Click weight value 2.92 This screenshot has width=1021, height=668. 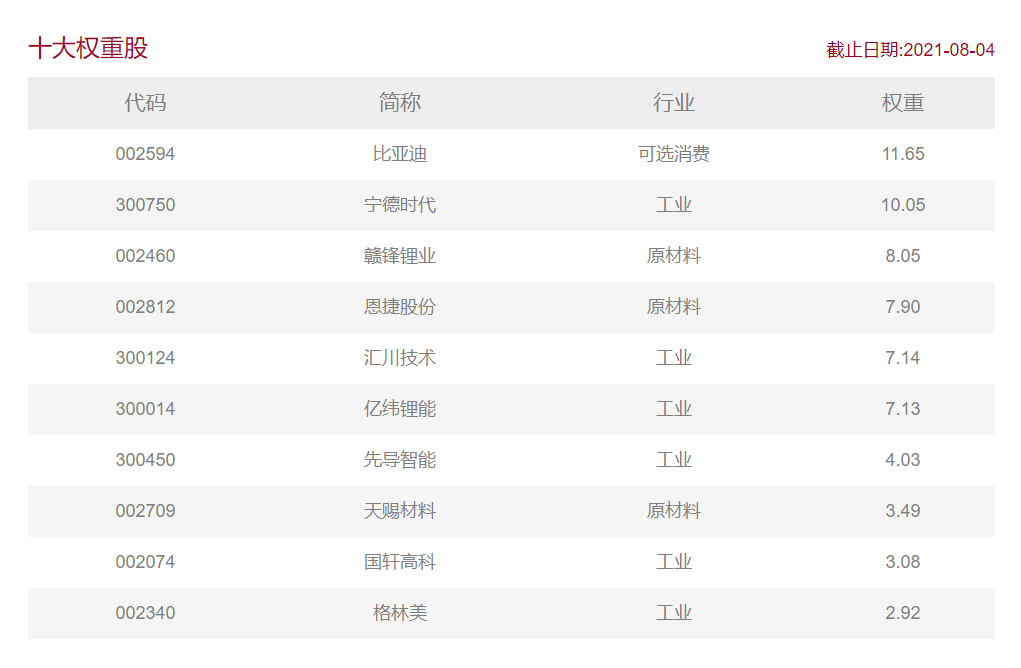tap(903, 613)
